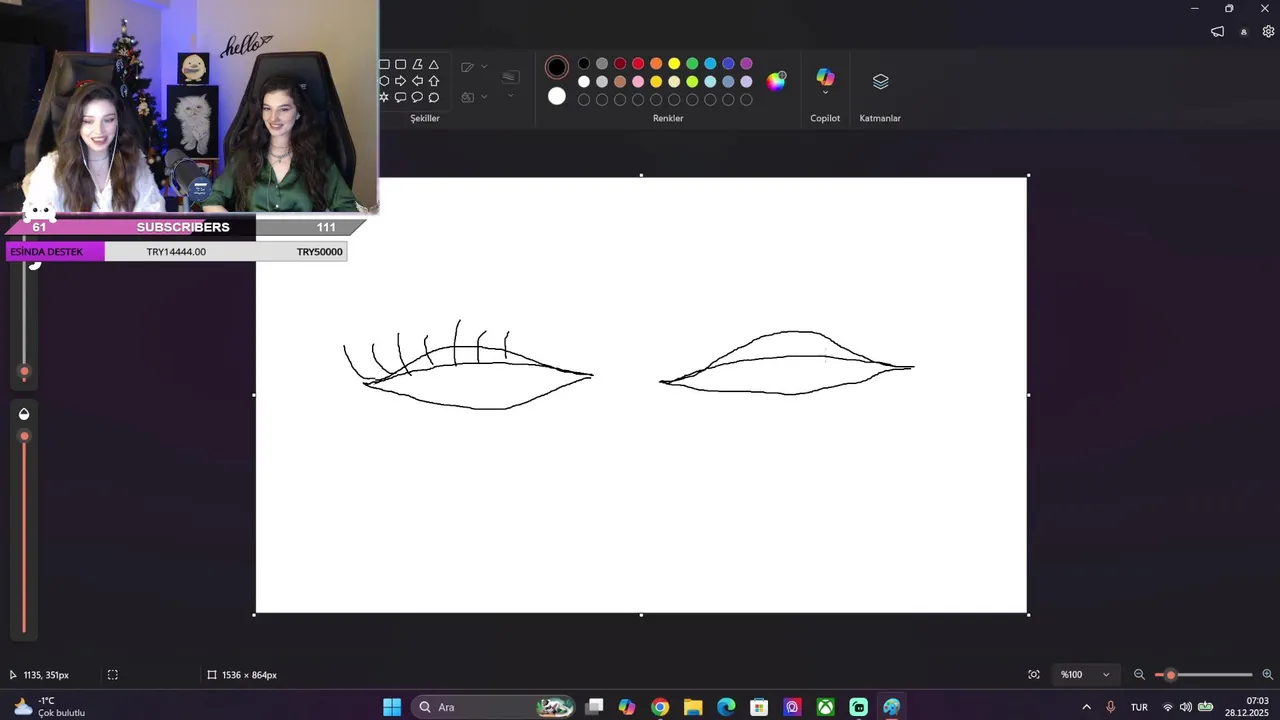Expand the shape fill chevron

[x=484, y=97]
